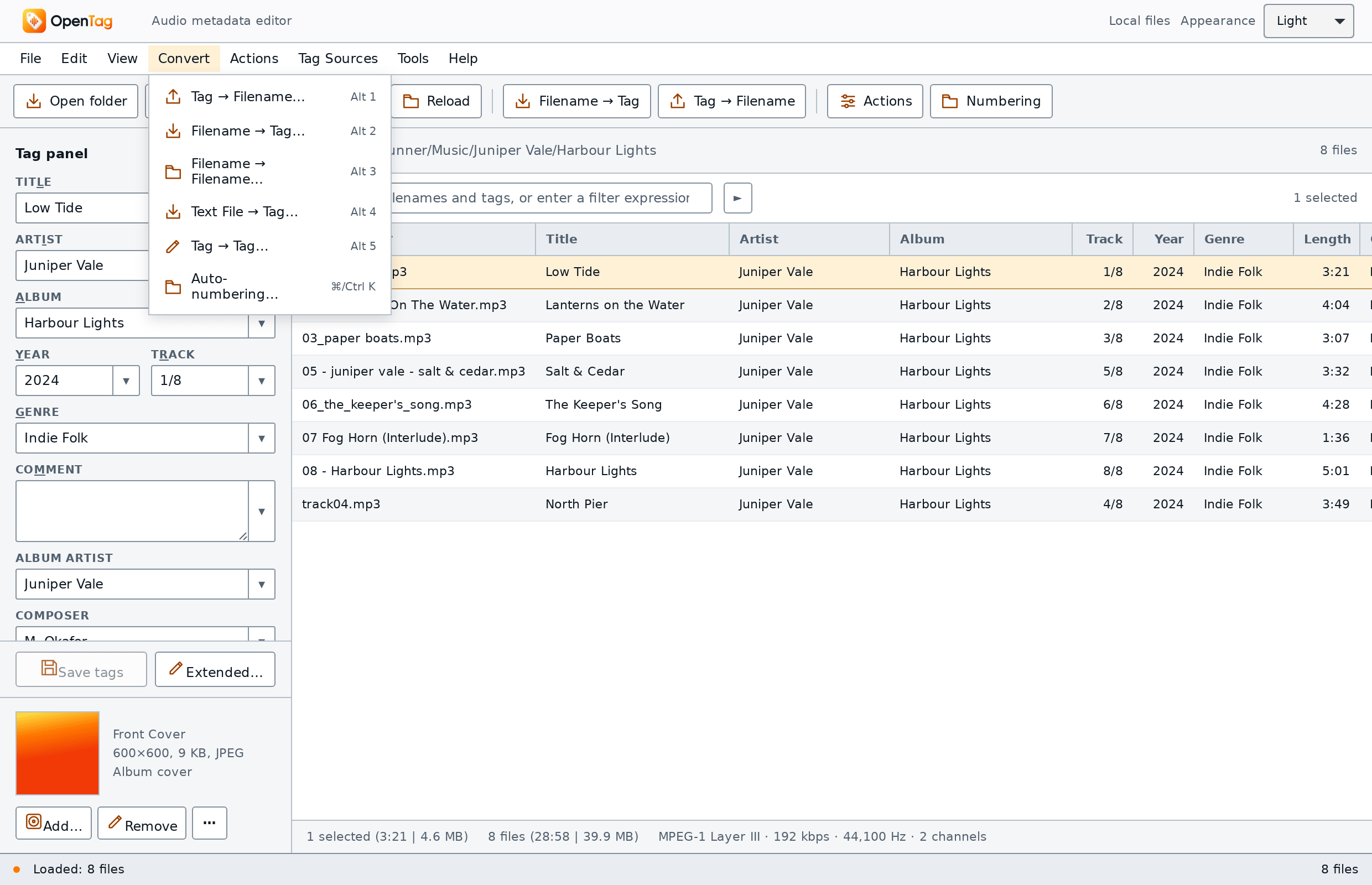Click the Actions toolbar button with sliders icon

(875, 101)
